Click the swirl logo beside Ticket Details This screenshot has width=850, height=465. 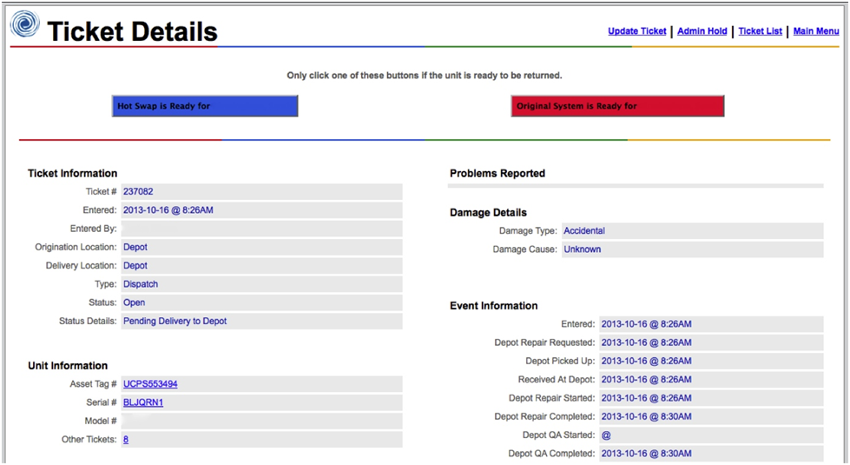click(x=25, y=23)
